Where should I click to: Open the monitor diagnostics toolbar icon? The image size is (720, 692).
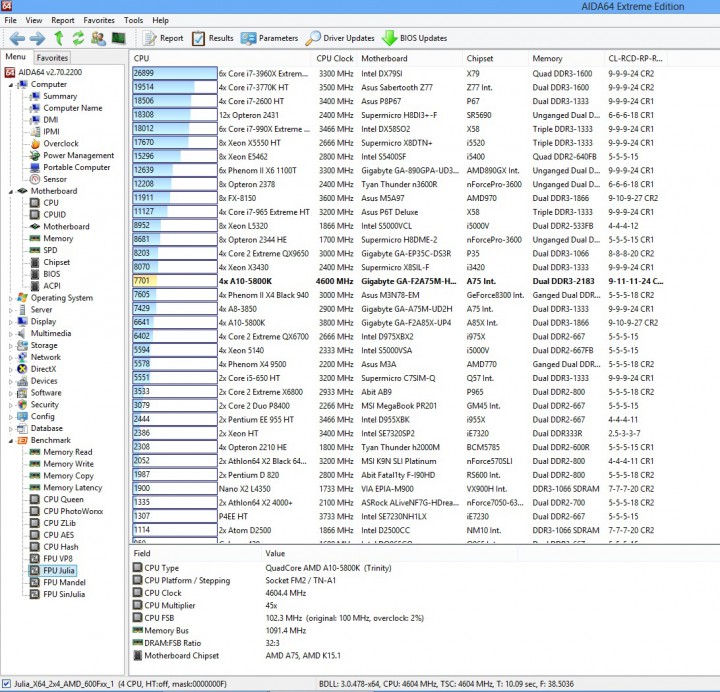119,38
